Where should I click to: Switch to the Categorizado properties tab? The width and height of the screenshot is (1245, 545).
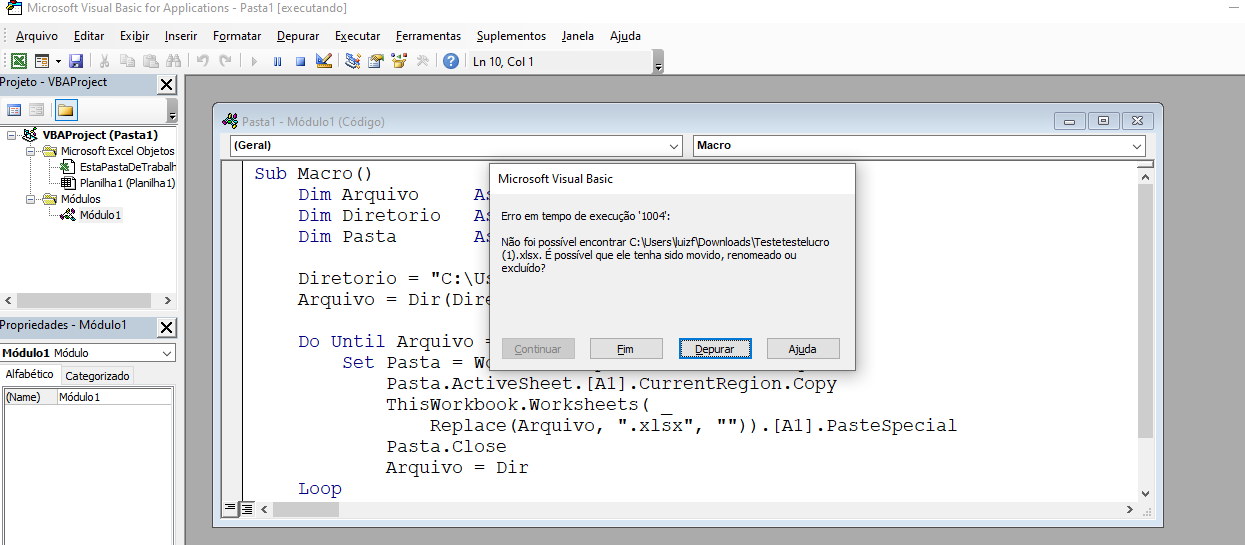[97, 376]
